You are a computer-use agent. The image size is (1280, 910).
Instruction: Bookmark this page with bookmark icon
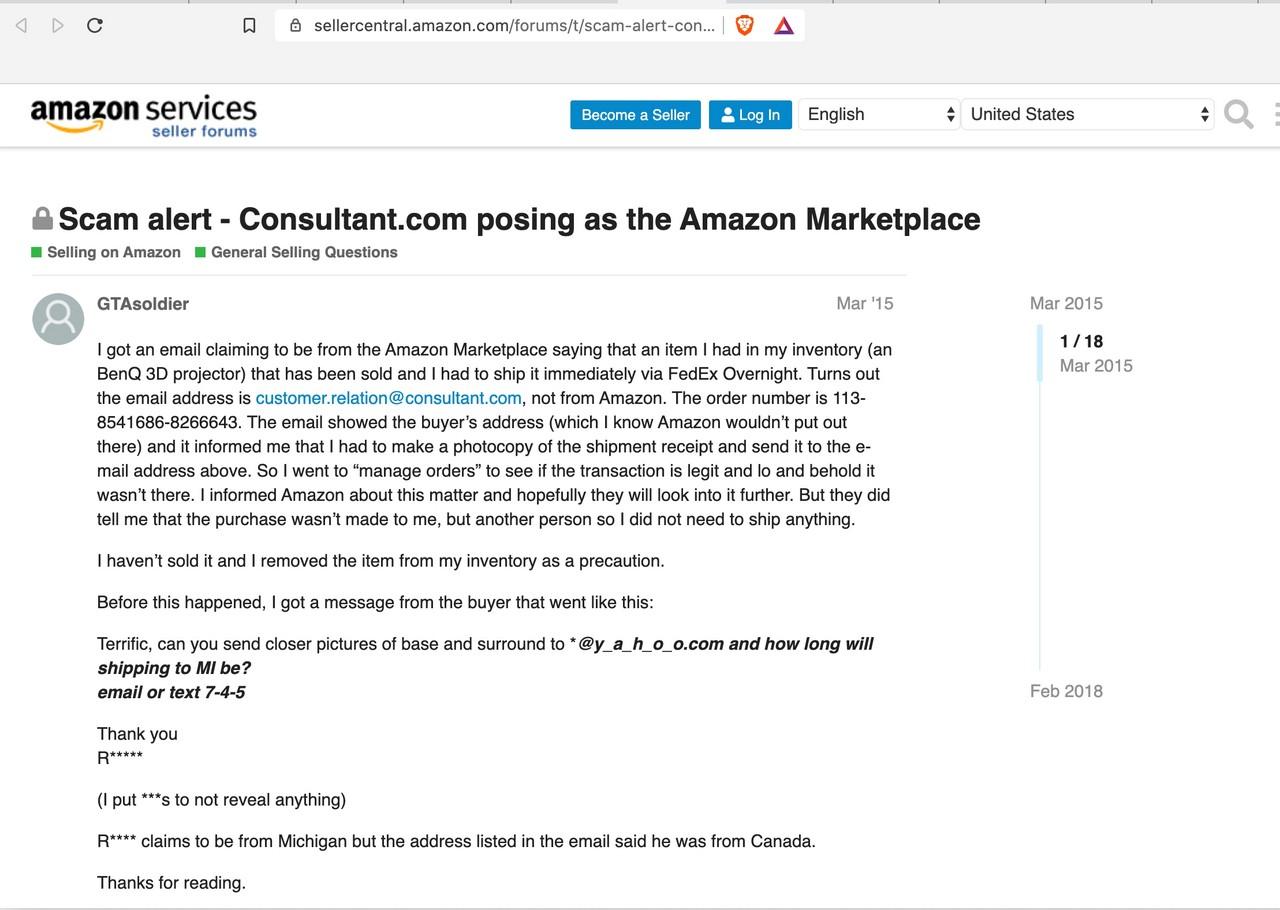coord(250,25)
